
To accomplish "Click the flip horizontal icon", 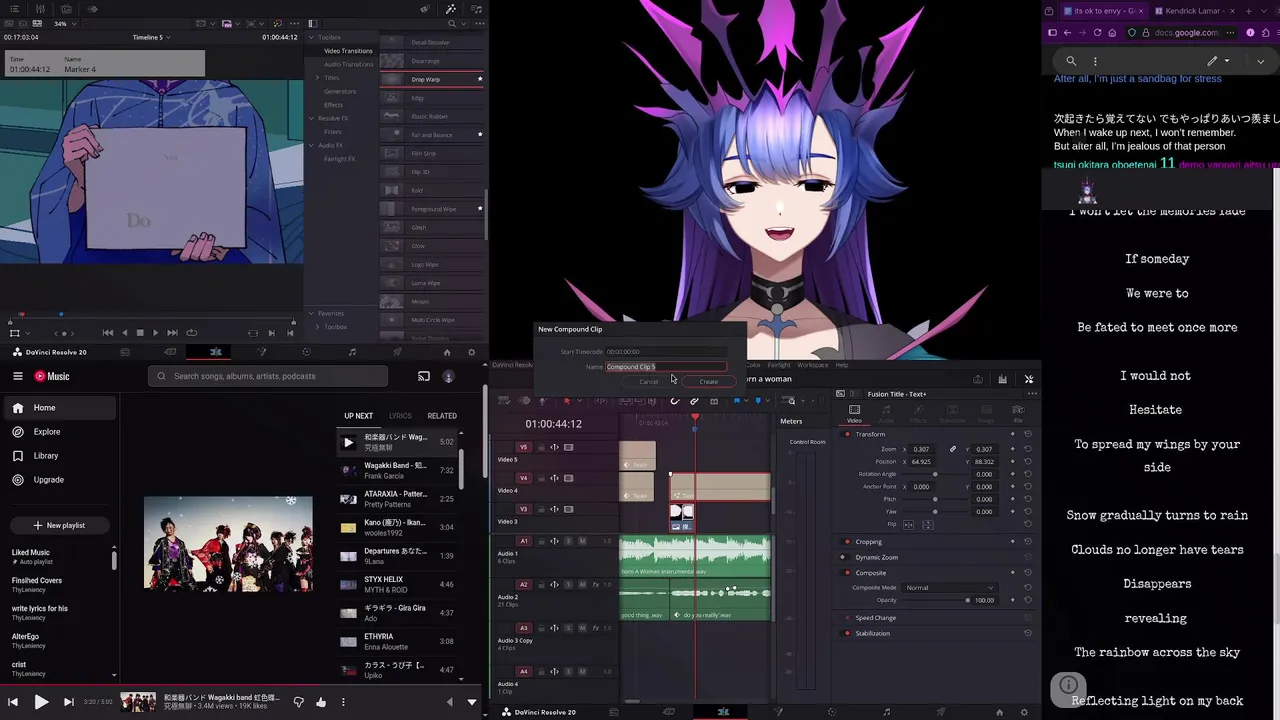I will (x=908, y=524).
